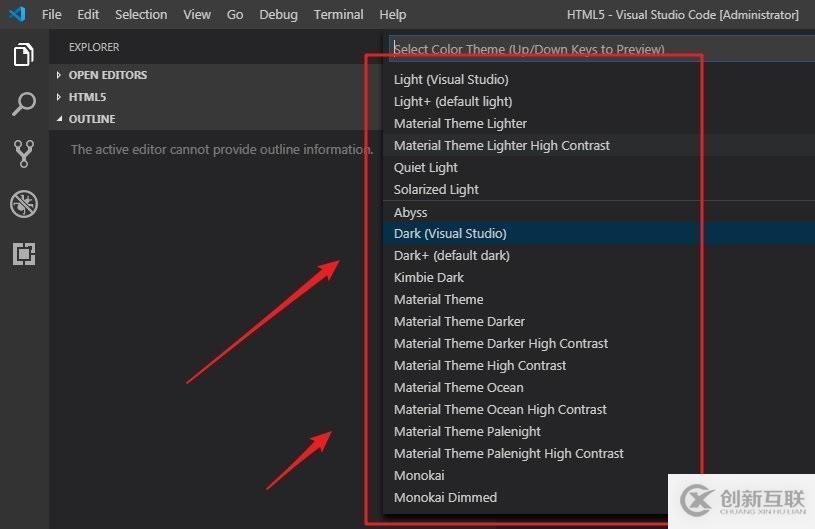Apply Material Theme Ocean High Contrast
The height and width of the screenshot is (529, 815).
pyautogui.click(x=599, y=409)
